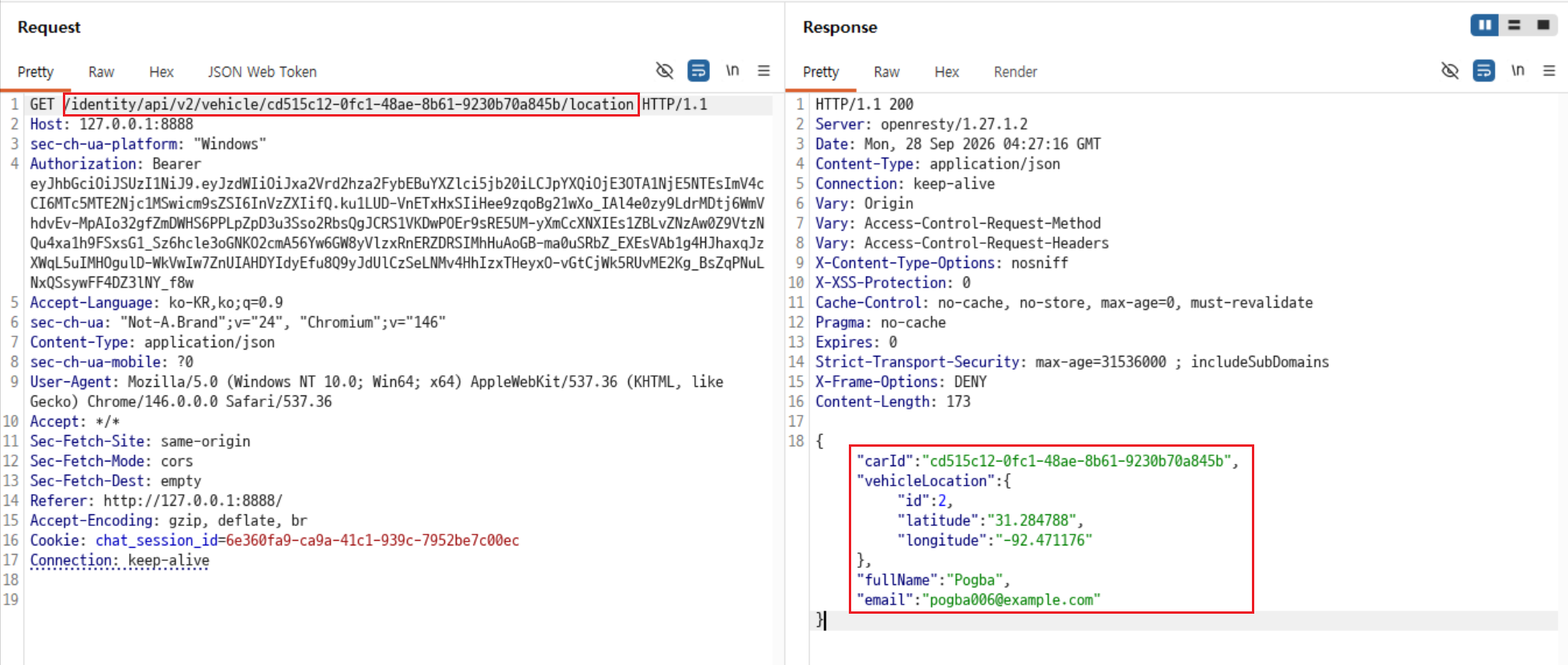Click the HTTP/1.1 200 status line
1568x665 pixels.
[864, 104]
